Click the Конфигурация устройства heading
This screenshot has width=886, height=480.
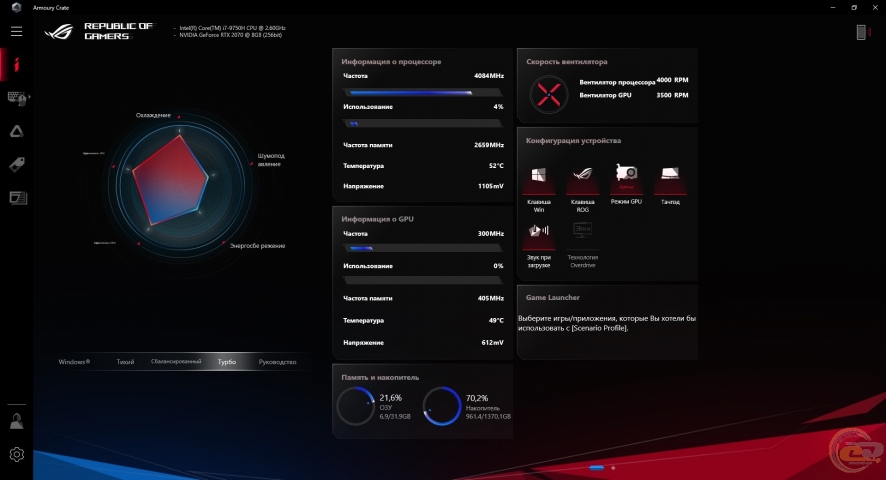click(x=573, y=140)
